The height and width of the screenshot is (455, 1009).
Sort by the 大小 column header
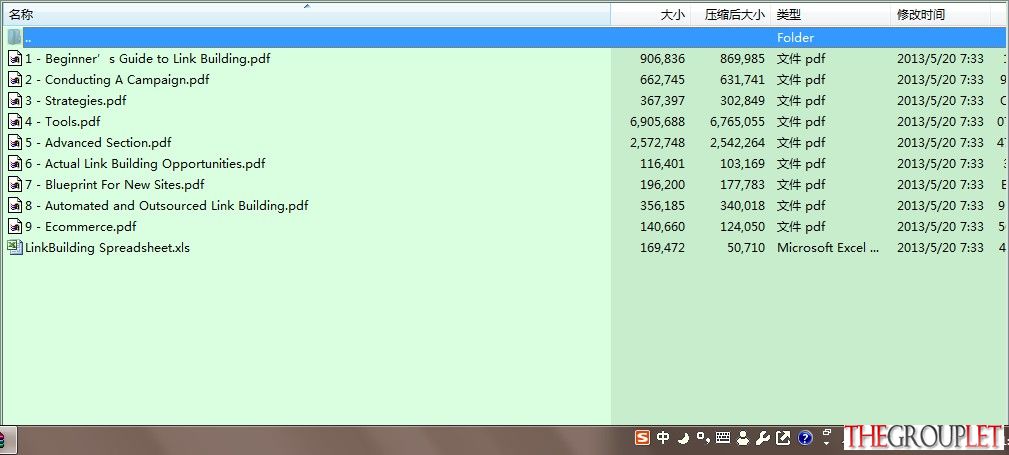point(650,15)
